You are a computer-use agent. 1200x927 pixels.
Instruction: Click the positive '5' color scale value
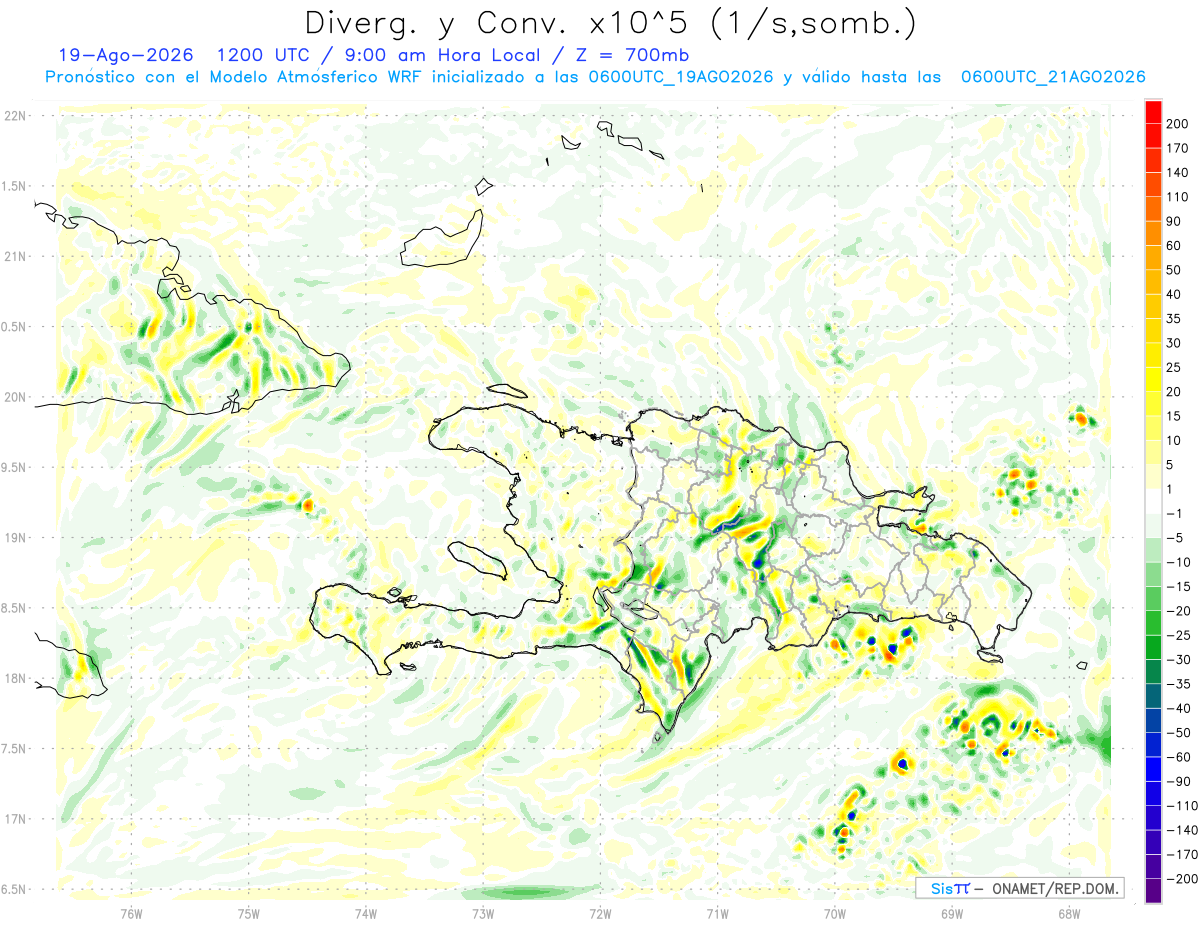(1170, 465)
